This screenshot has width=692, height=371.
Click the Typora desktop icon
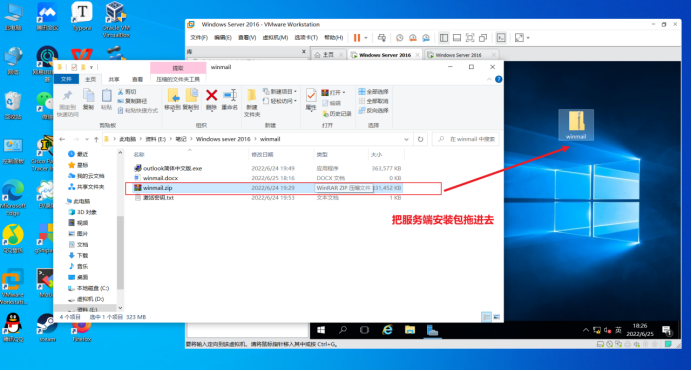82,17
